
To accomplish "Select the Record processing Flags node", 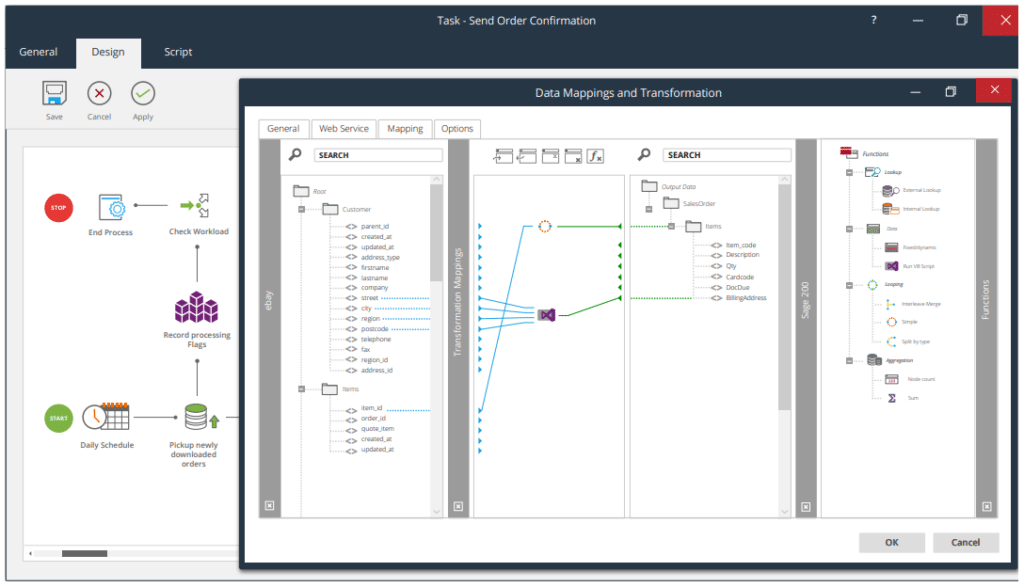I will coord(196,307).
